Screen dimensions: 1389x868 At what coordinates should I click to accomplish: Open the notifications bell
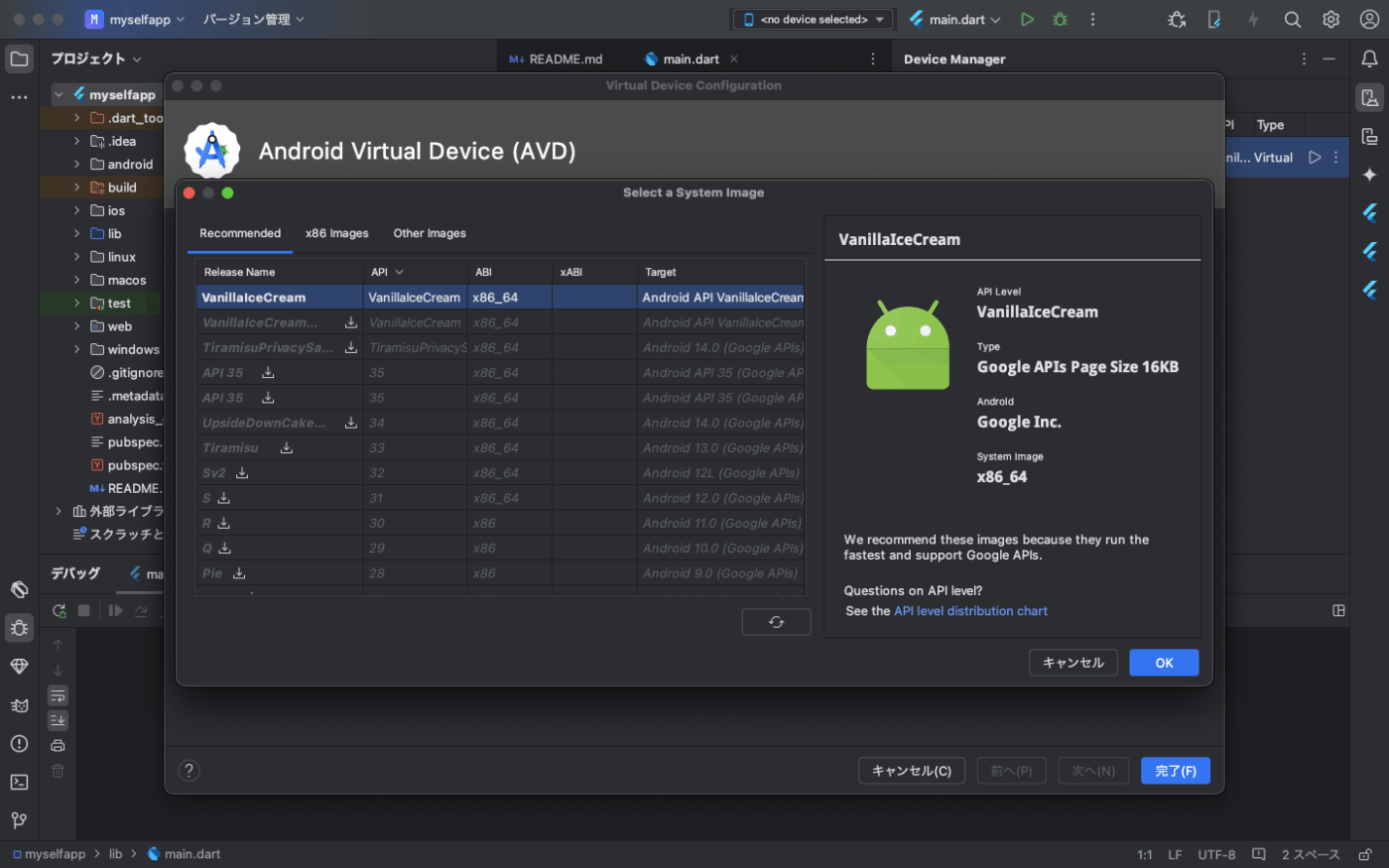pos(1369,59)
